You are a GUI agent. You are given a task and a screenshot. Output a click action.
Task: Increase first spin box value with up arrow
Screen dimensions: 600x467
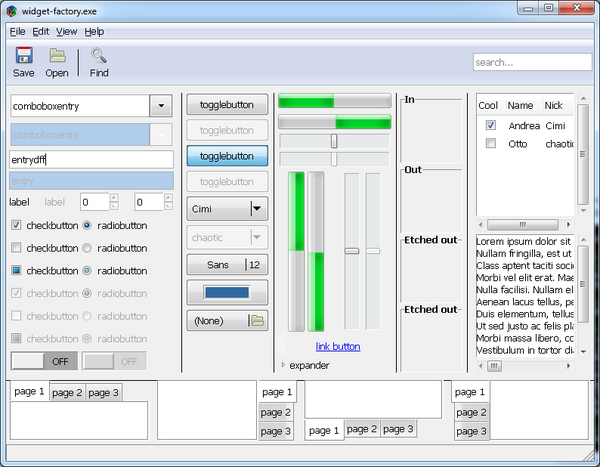(113, 197)
